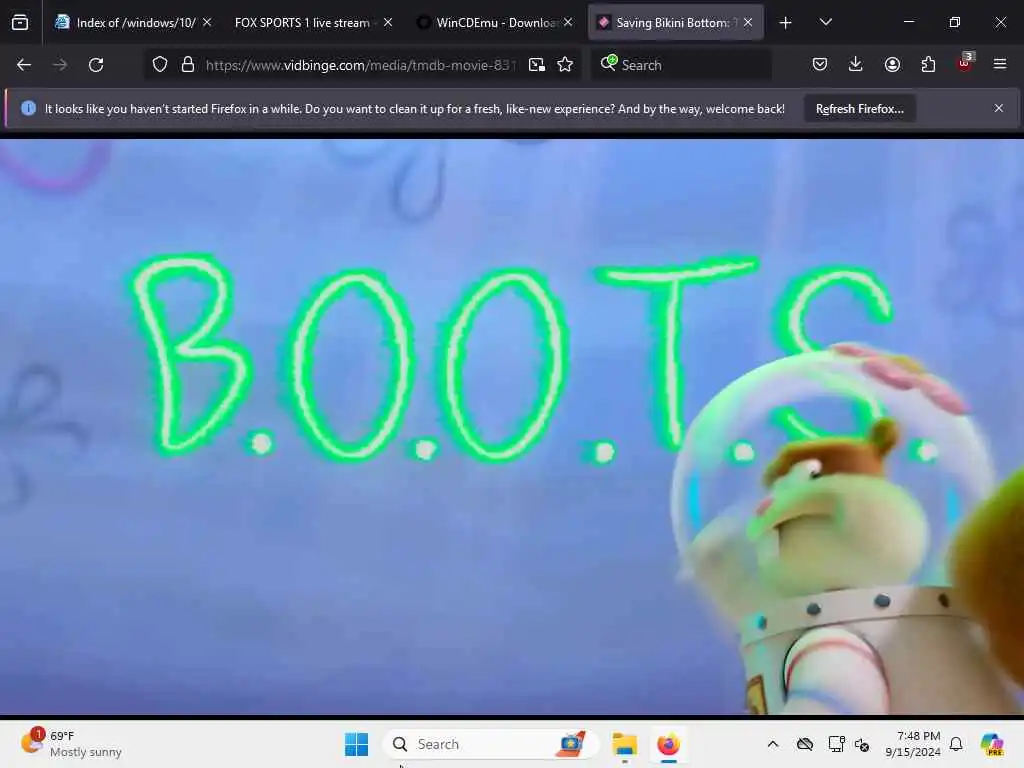Open the network display tray icon
Screen dimensions: 1024x768
click(x=836, y=744)
